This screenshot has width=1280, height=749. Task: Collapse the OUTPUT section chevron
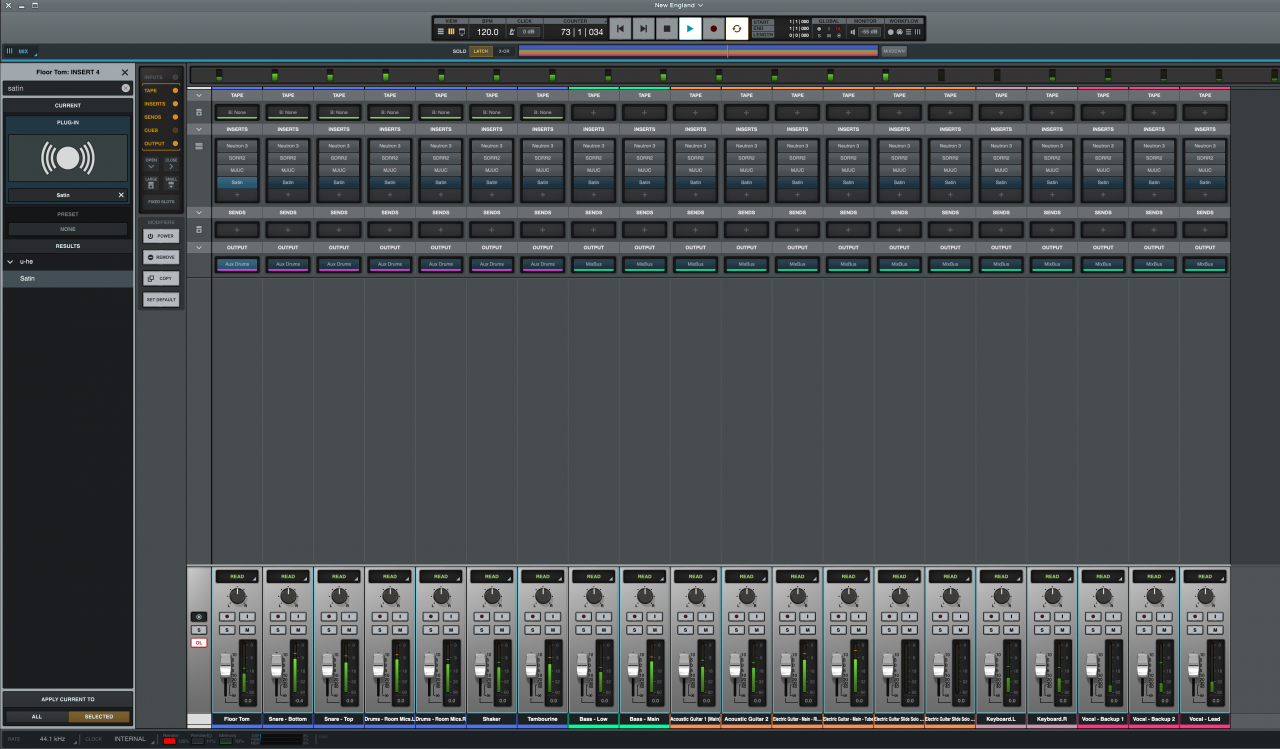199,247
